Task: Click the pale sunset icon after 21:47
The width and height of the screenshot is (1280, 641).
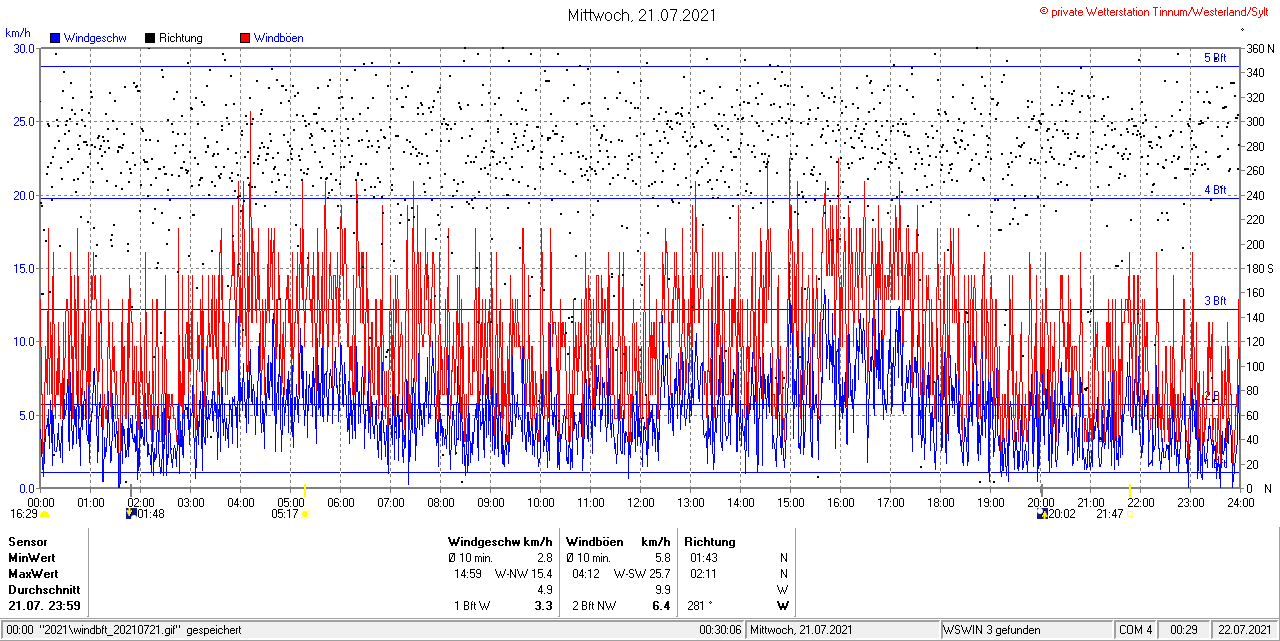Action: pos(1131,514)
